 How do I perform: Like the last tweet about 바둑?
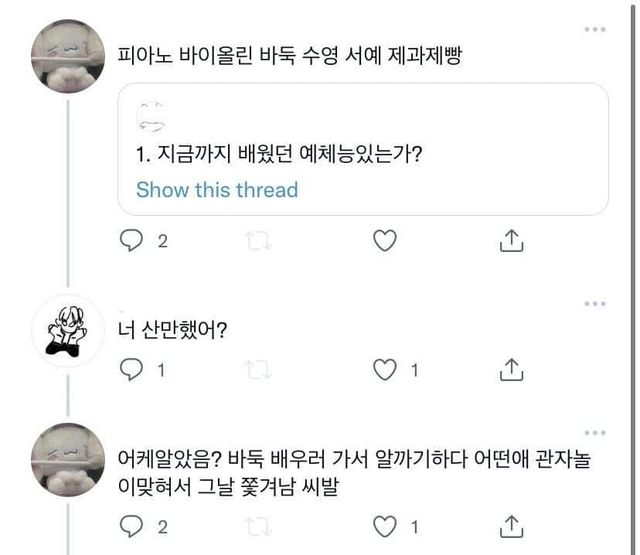[385, 526]
